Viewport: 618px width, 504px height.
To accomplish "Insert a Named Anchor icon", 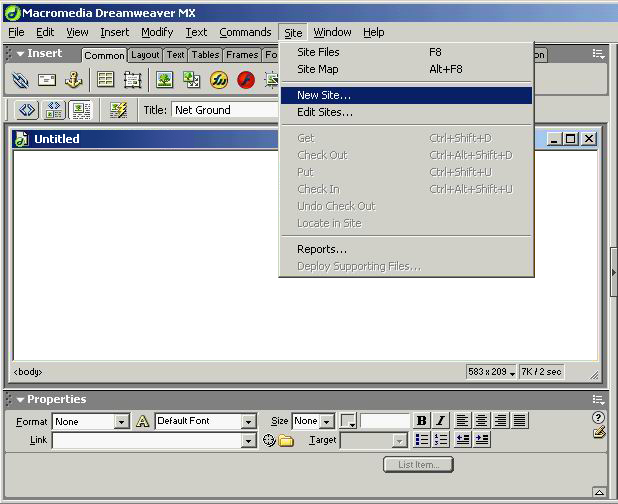I will click(74, 80).
